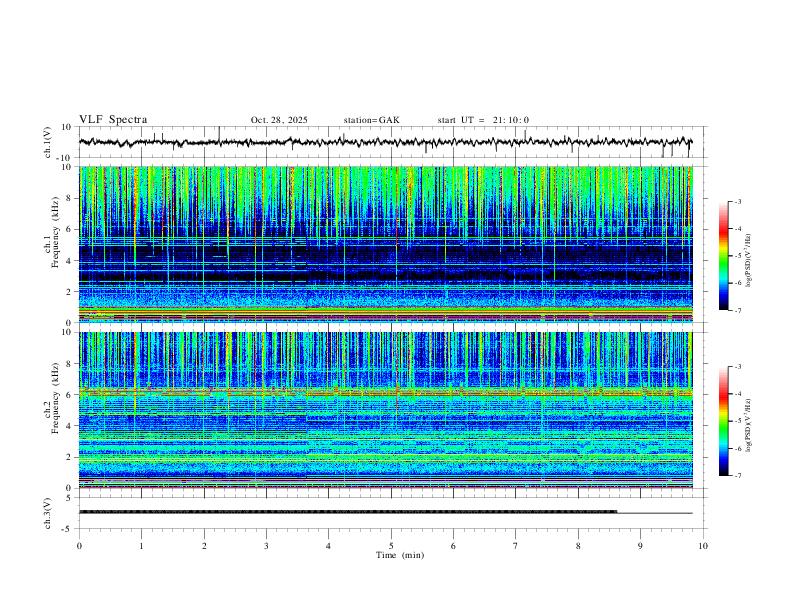
Task: Click the "2" kHz tick of ch.2 spectrogram
Action: point(69,457)
